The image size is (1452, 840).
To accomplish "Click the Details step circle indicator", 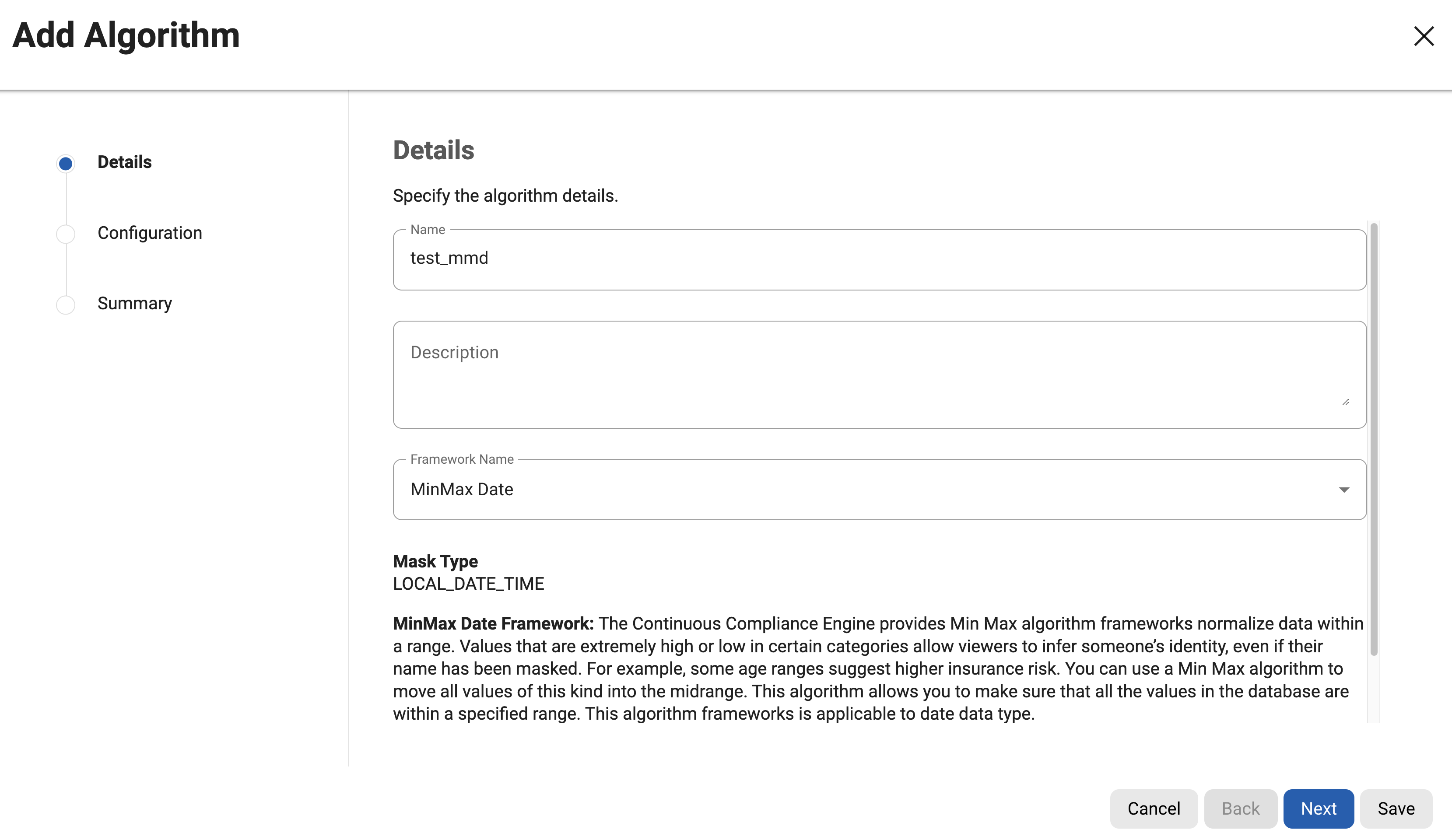I will pos(66,164).
